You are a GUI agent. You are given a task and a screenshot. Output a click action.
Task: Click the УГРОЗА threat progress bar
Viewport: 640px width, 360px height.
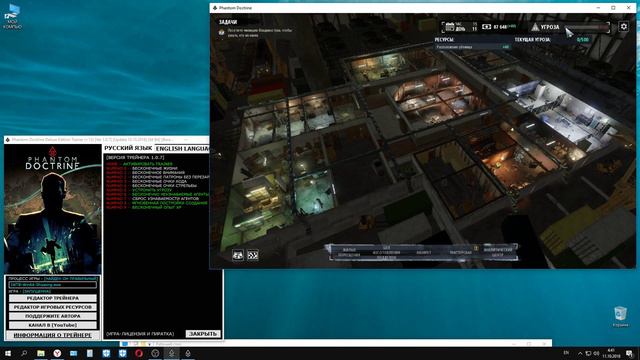tap(587, 27)
